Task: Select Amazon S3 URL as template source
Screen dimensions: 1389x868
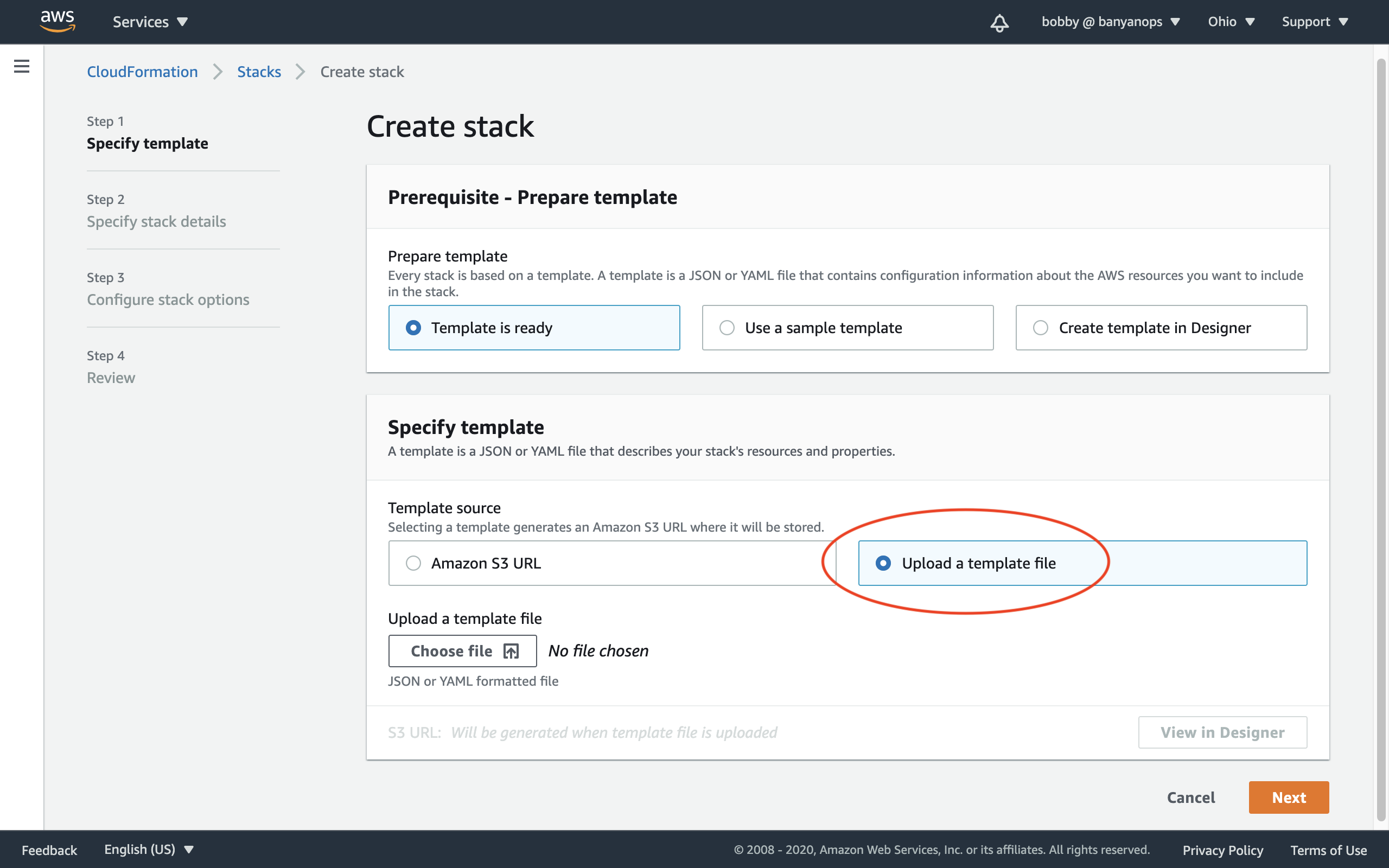Action: point(413,563)
